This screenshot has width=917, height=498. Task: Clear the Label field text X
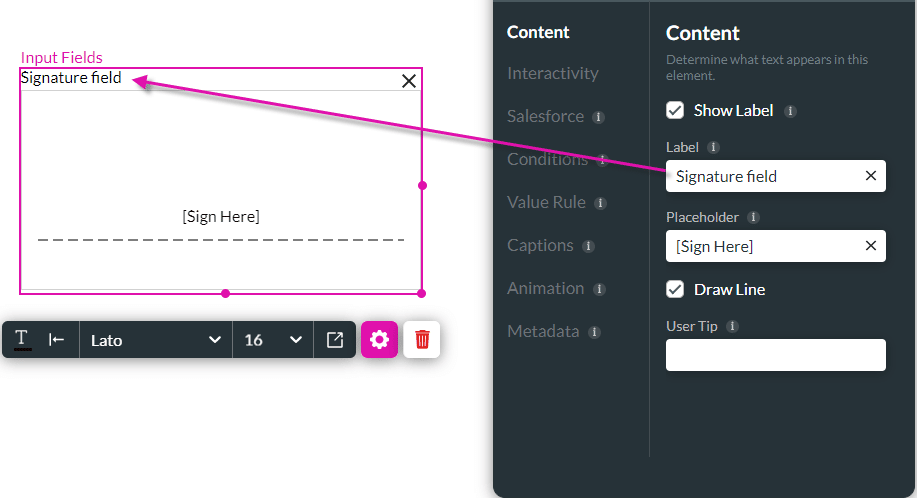[870, 176]
